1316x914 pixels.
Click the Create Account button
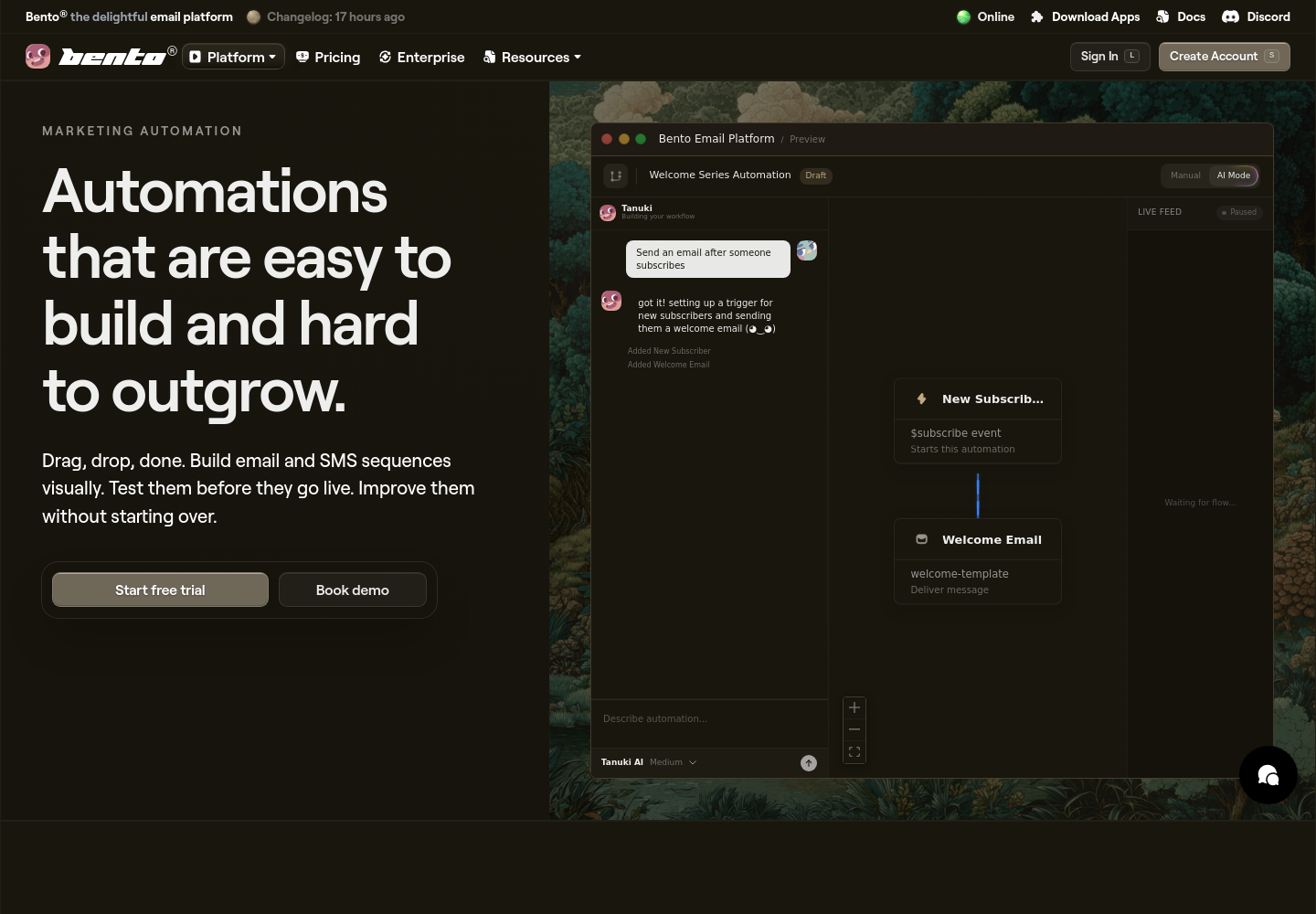point(1225,57)
